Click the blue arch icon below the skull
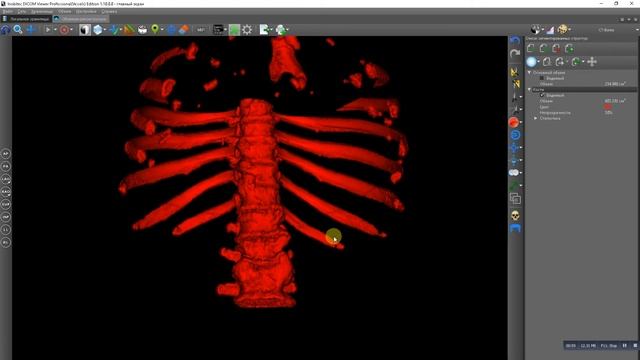This screenshot has width=640, height=360. click(515, 228)
